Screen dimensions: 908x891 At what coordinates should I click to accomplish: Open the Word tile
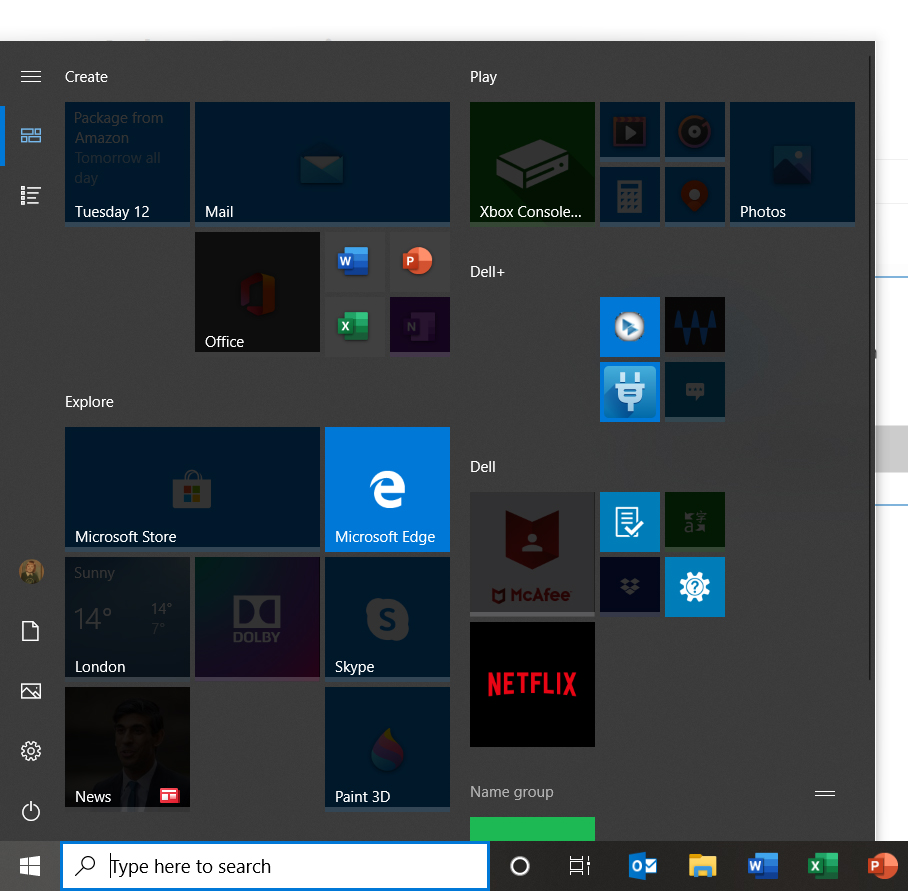click(354, 261)
